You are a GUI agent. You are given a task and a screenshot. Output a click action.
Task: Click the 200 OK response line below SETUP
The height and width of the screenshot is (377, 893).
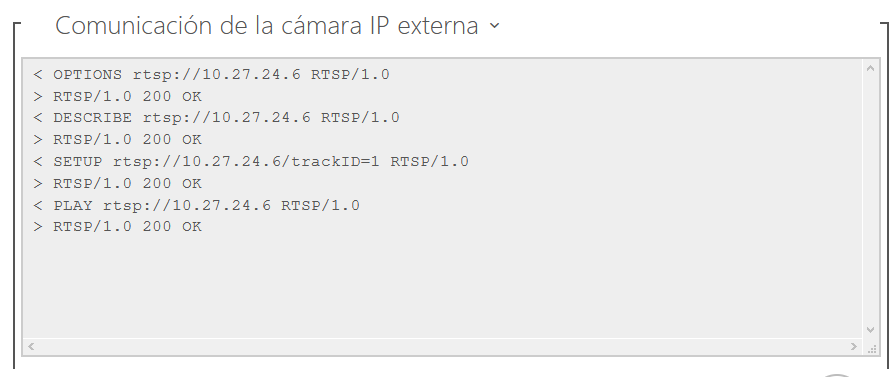point(117,183)
